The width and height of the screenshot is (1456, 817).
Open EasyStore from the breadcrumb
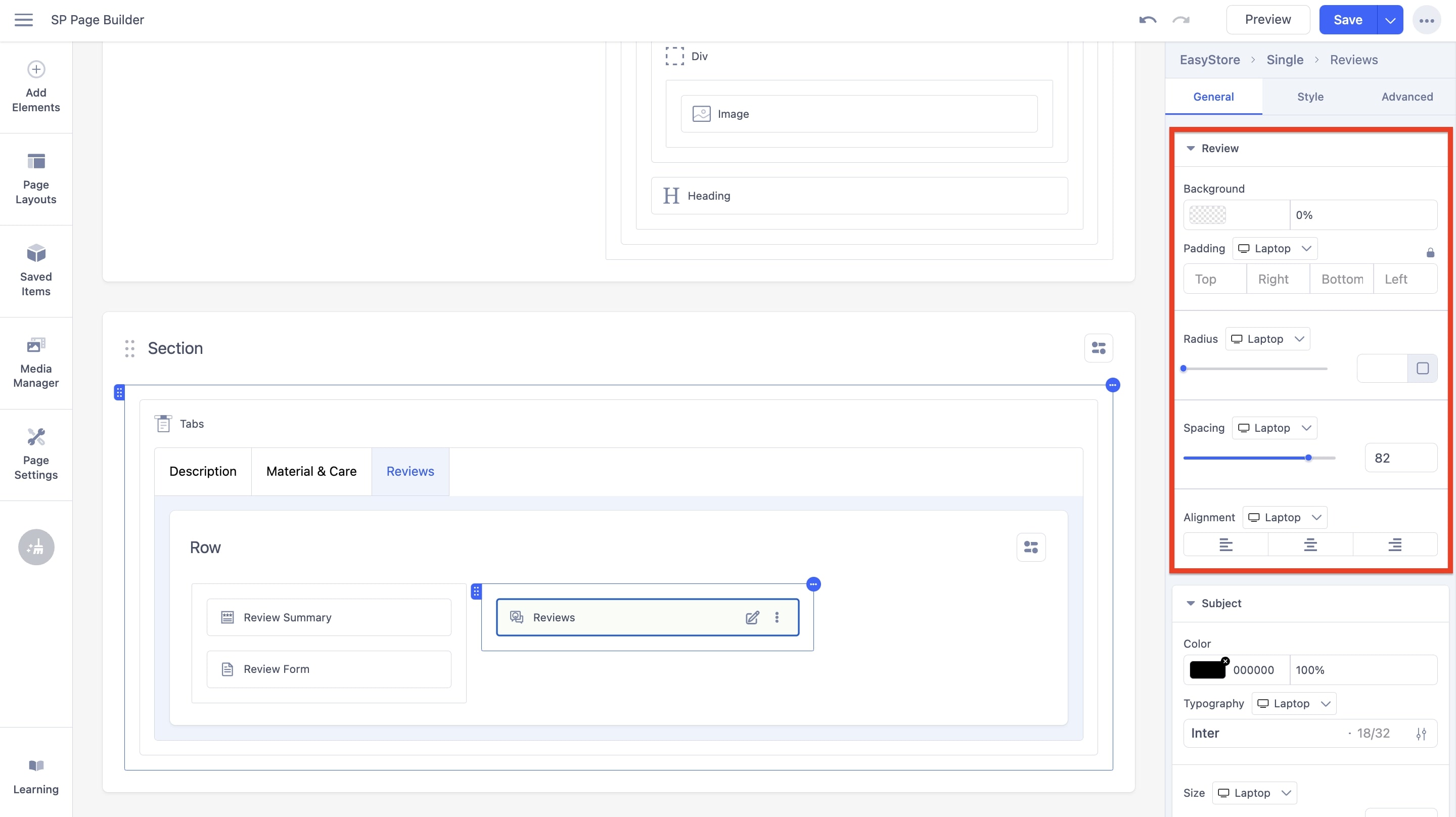(x=1210, y=59)
